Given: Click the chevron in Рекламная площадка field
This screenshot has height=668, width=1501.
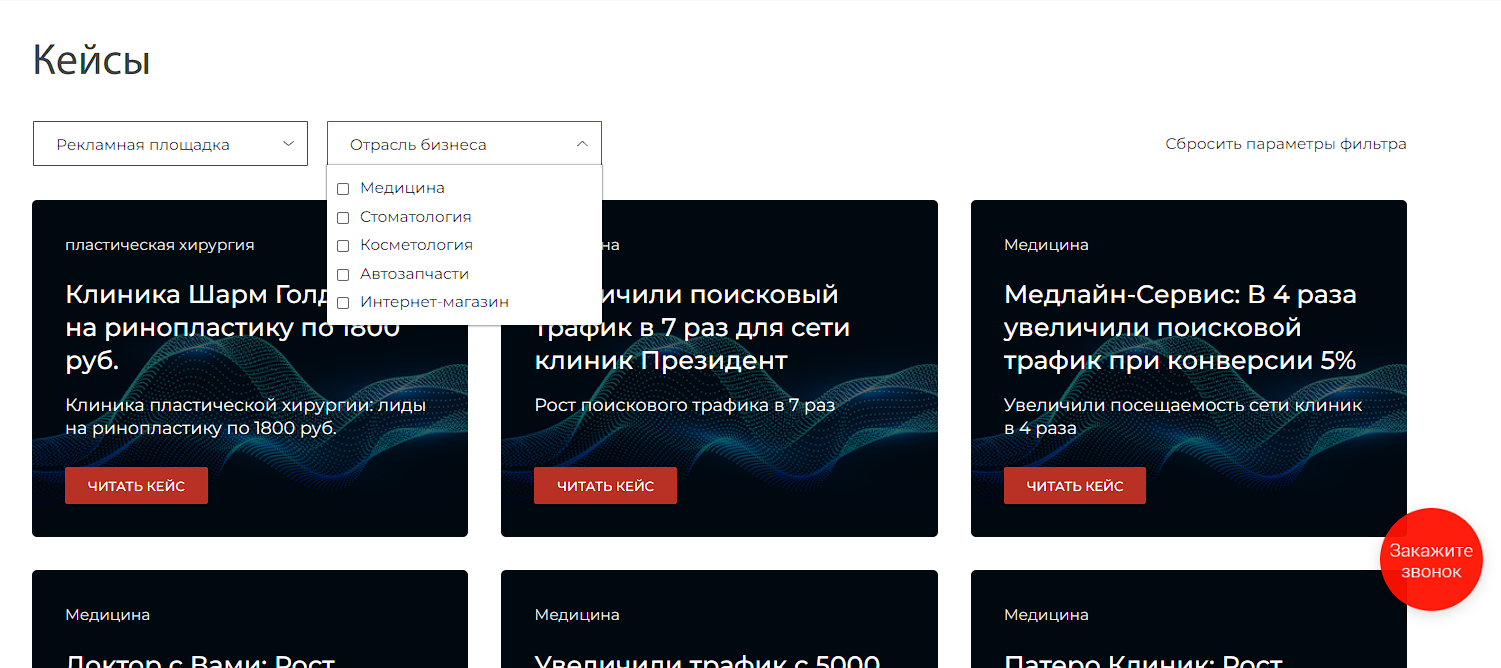Looking at the screenshot, I should tap(288, 144).
